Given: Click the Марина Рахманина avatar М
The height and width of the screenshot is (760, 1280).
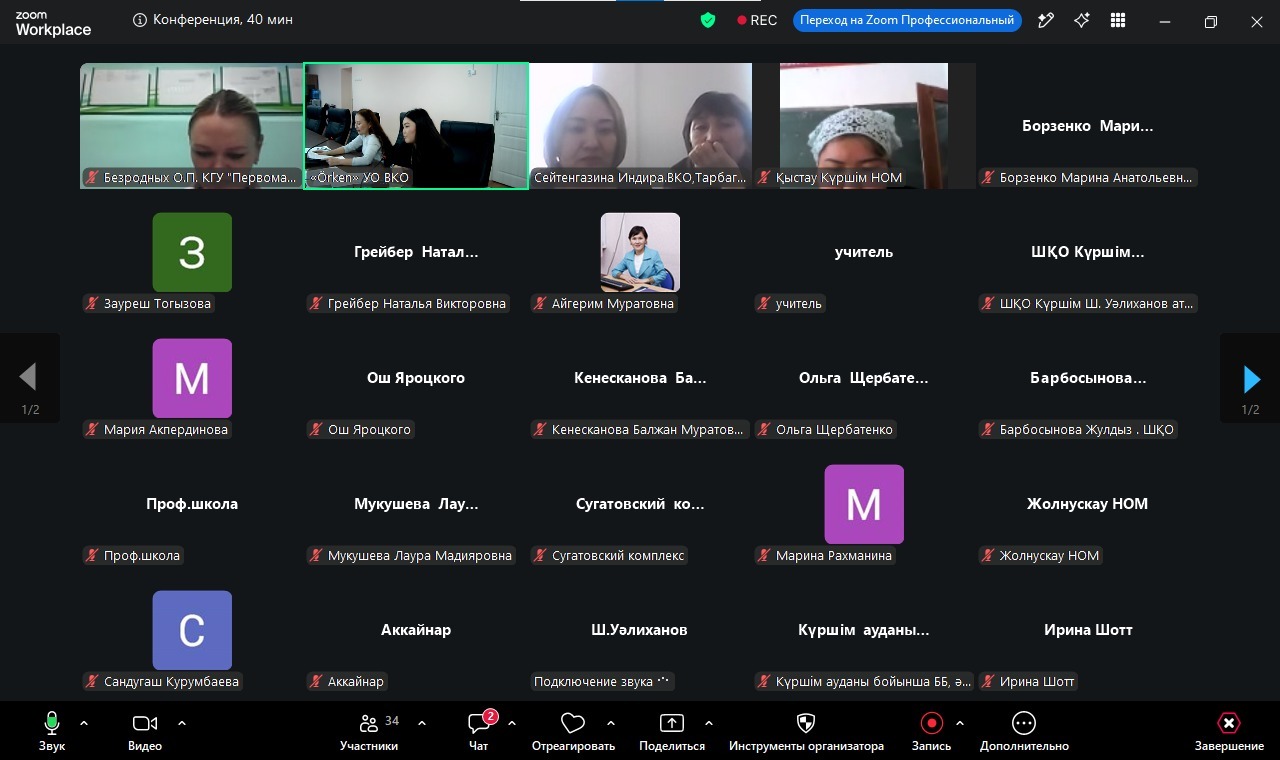Looking at the screenshot, I should (864, 504).
